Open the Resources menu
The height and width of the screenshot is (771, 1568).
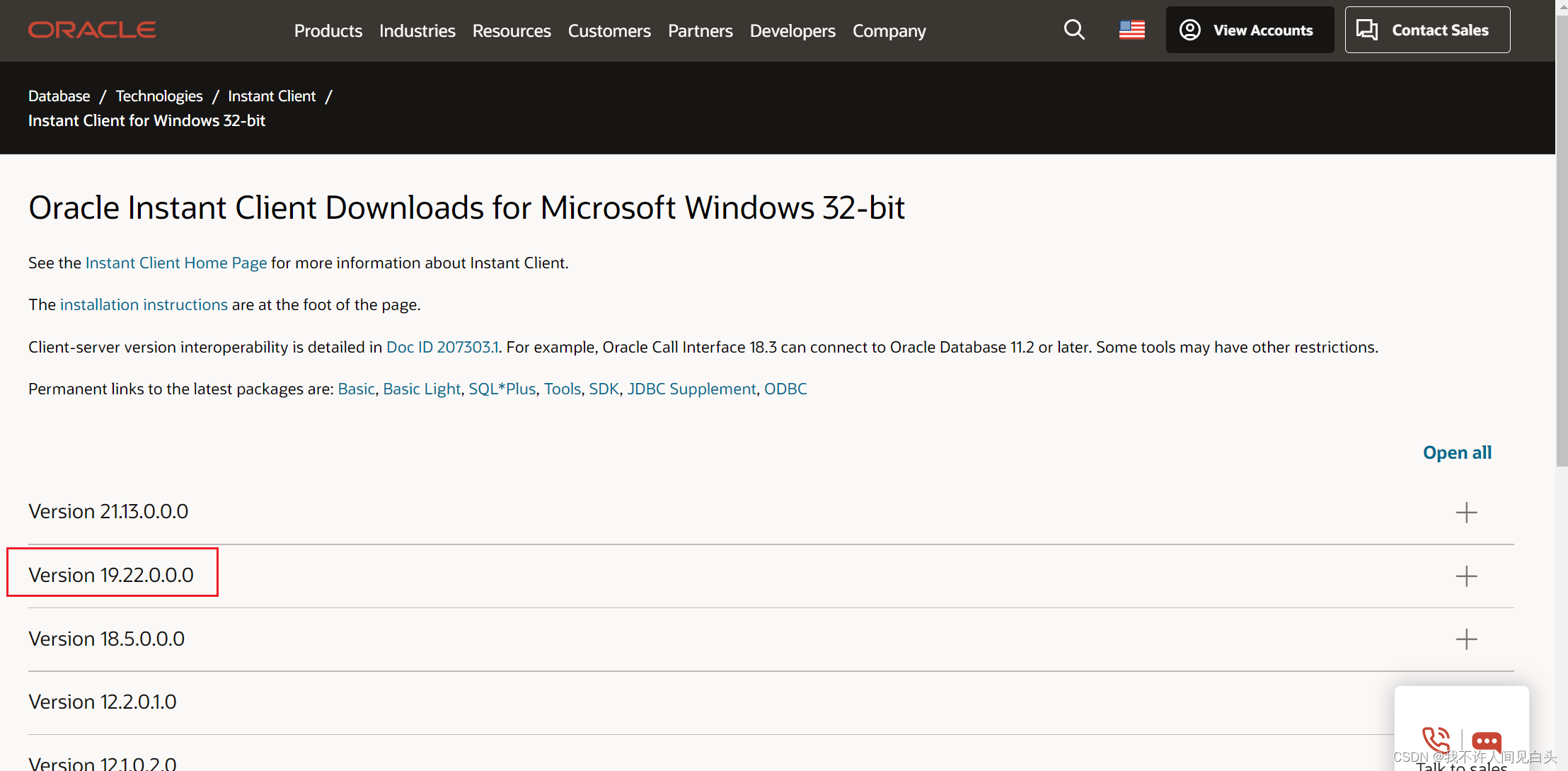point(511,30)
